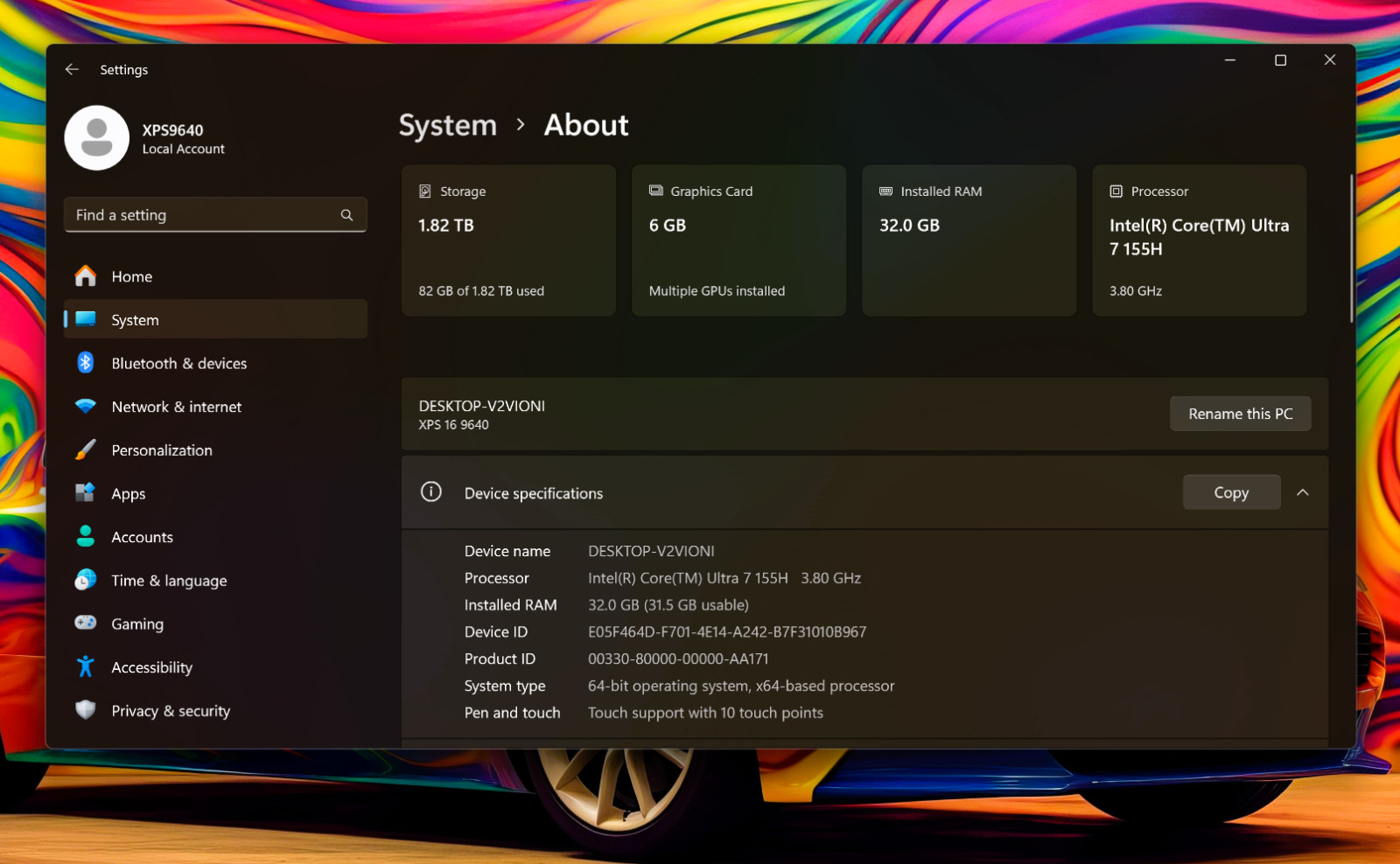Click the Personalization paintbrush icon

[x=85, y=449]
